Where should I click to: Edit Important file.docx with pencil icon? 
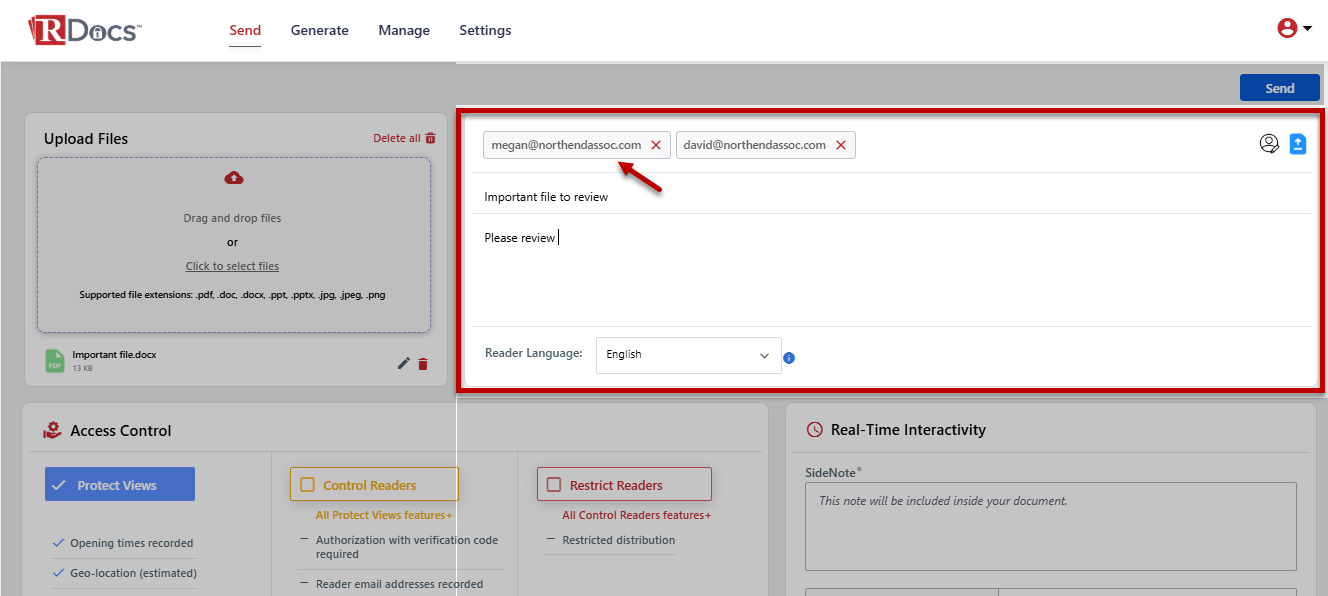(x=404, y=363)
